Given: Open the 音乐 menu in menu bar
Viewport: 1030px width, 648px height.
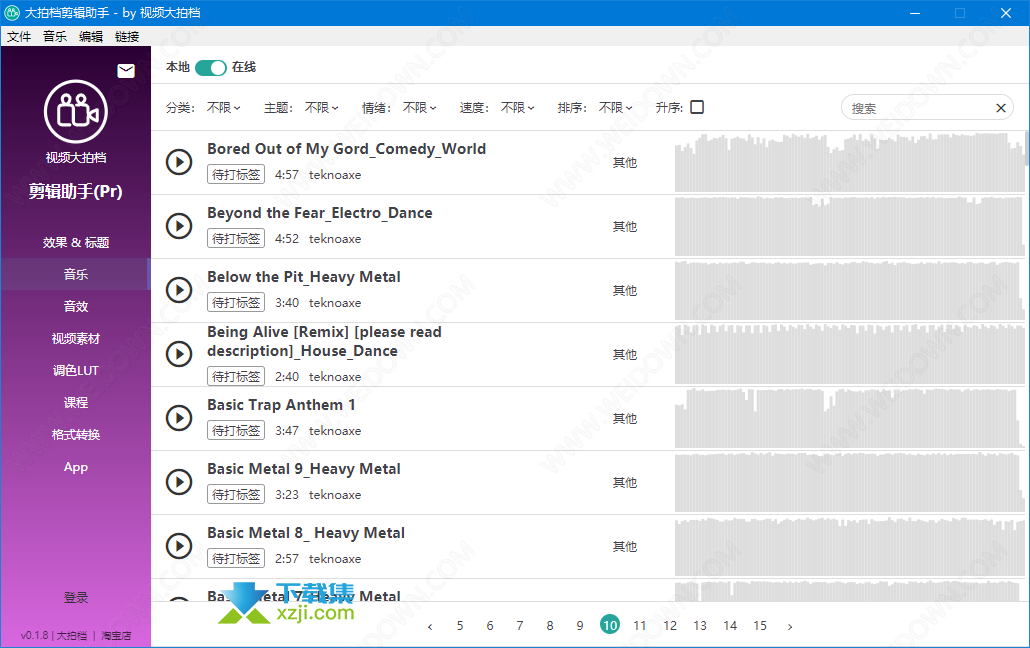Looking at the screenshot, I should [x=55, y=37].
